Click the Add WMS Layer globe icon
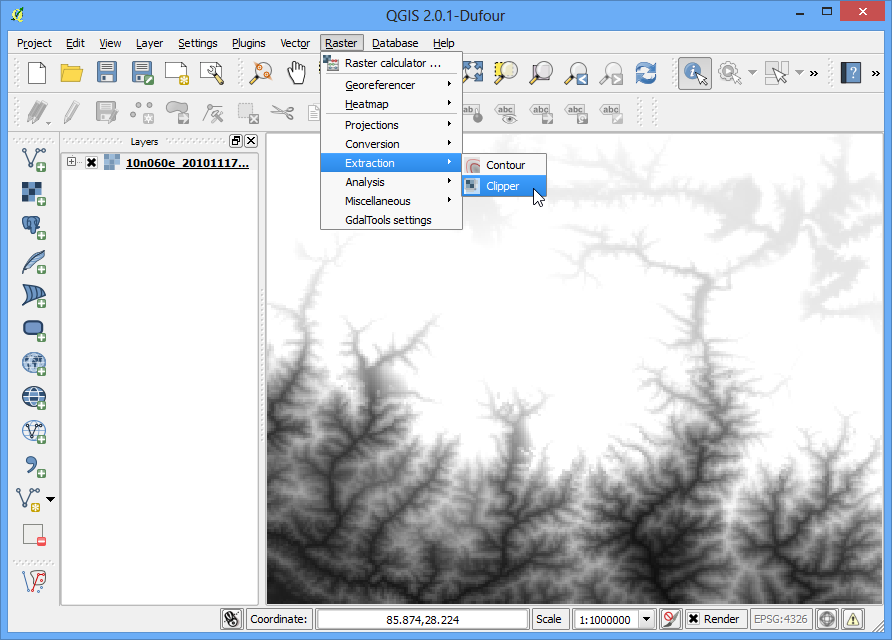 click(34, 363)
